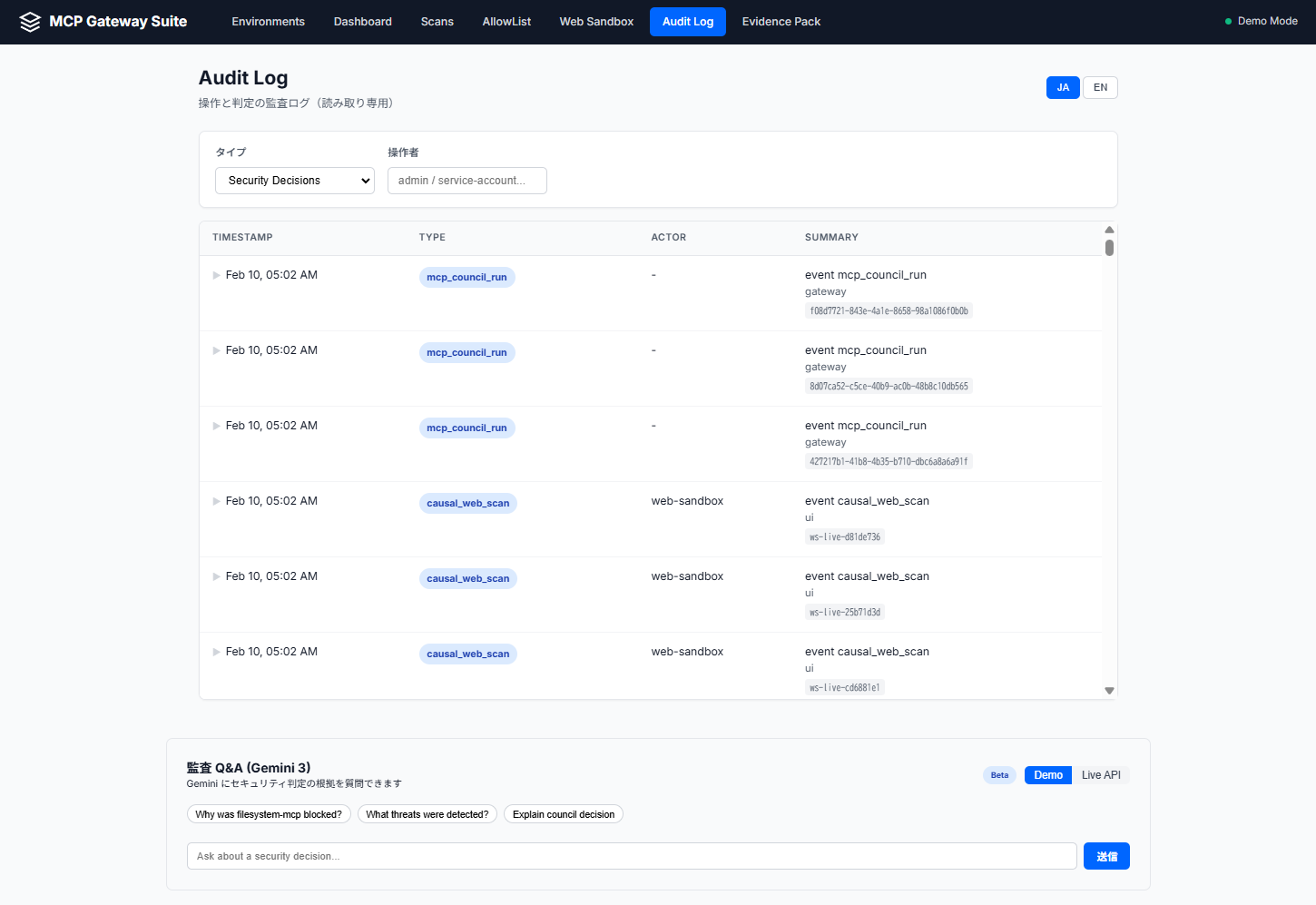Click the scroll down arrow of the log table

[x=1109, y=691]
